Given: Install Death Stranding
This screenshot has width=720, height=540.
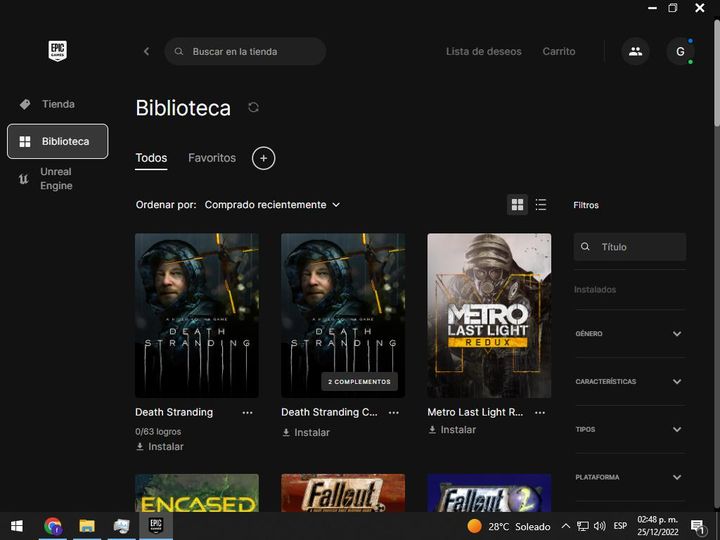Looking at the screenshot, I should click(x=160, y=447).
